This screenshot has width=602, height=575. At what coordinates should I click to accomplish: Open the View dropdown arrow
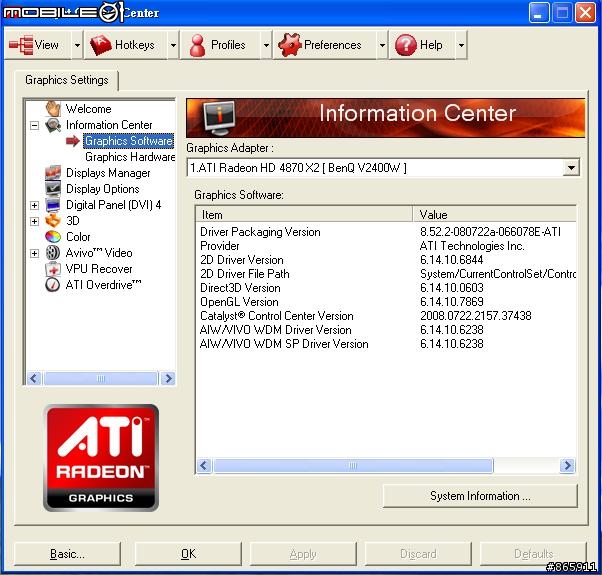[x=77, y=45]
